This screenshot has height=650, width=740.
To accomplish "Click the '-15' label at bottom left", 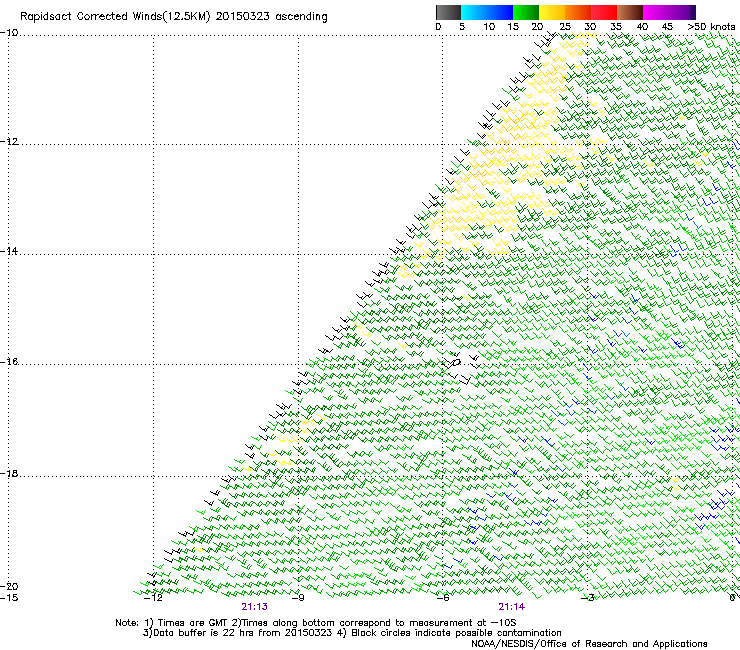I will coord(9,598).
